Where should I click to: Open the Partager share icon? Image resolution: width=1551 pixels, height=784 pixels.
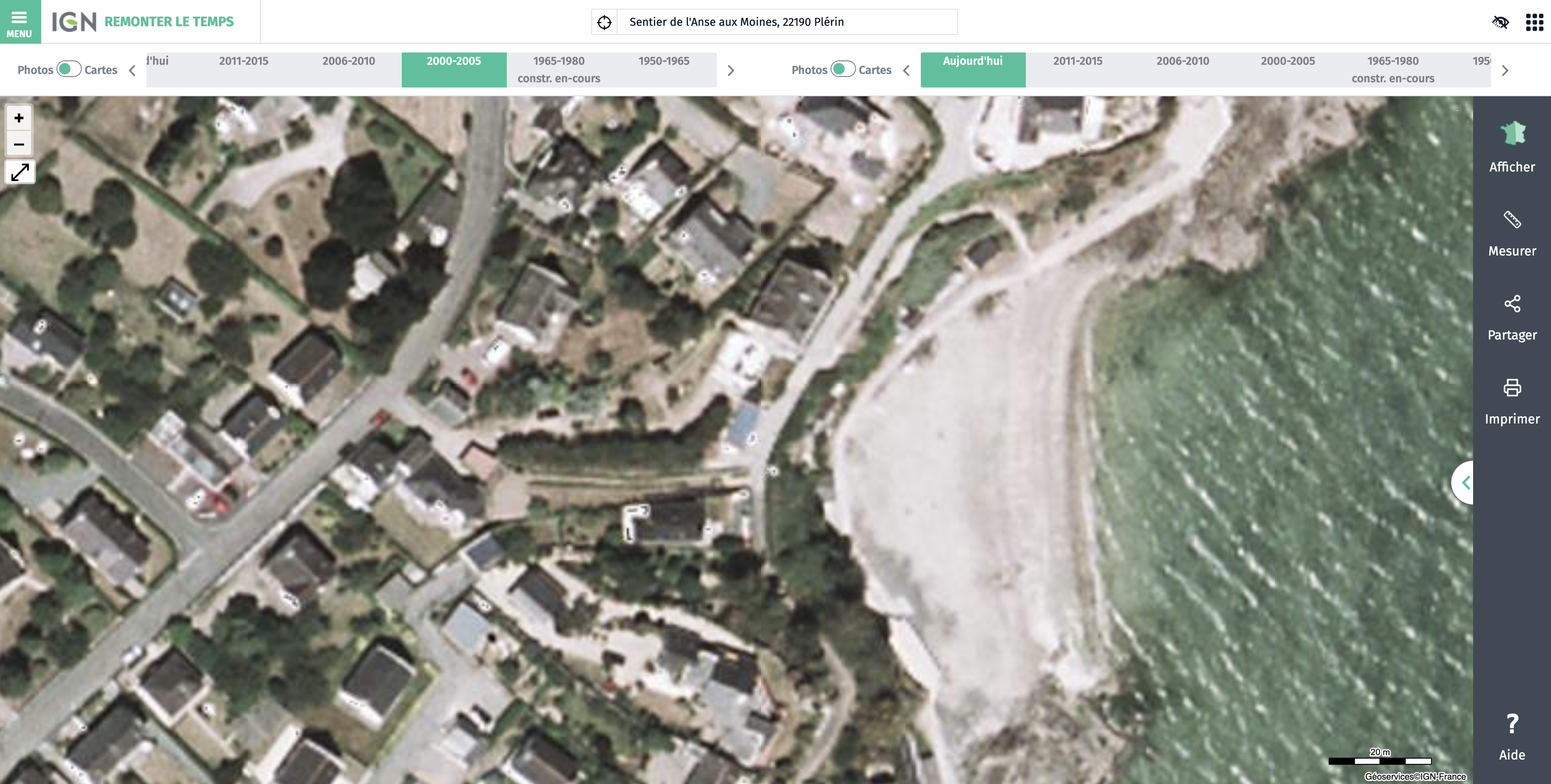[1512, 304]
